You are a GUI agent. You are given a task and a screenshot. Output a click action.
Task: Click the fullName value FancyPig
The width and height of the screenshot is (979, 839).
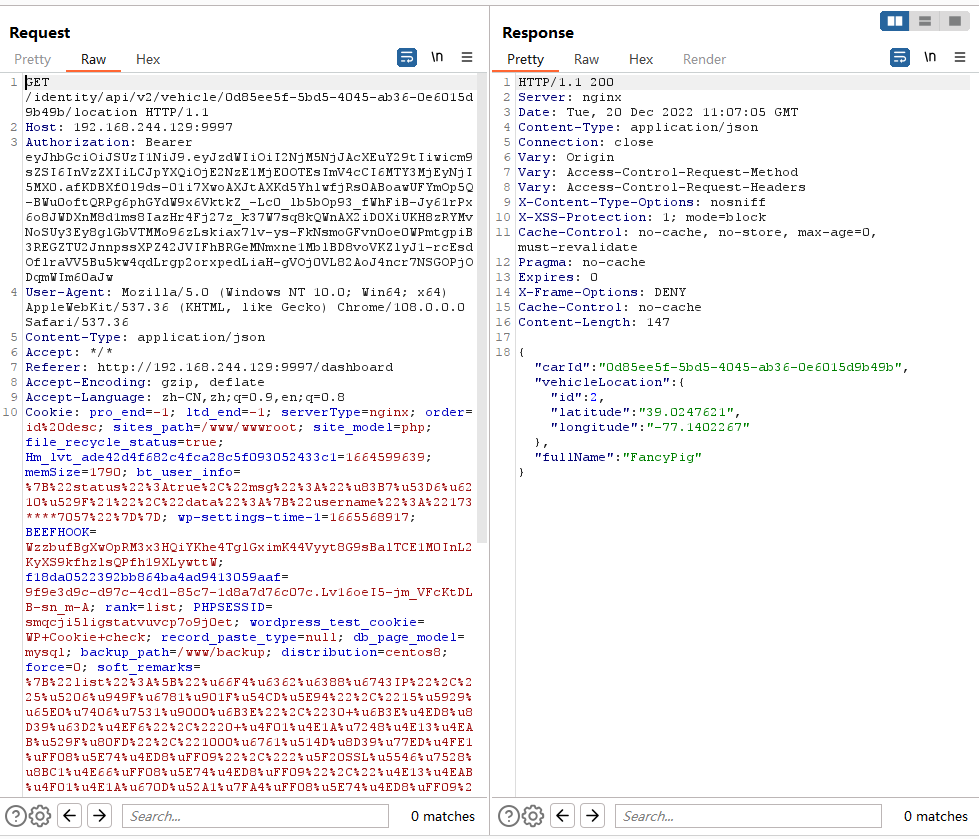662,456
